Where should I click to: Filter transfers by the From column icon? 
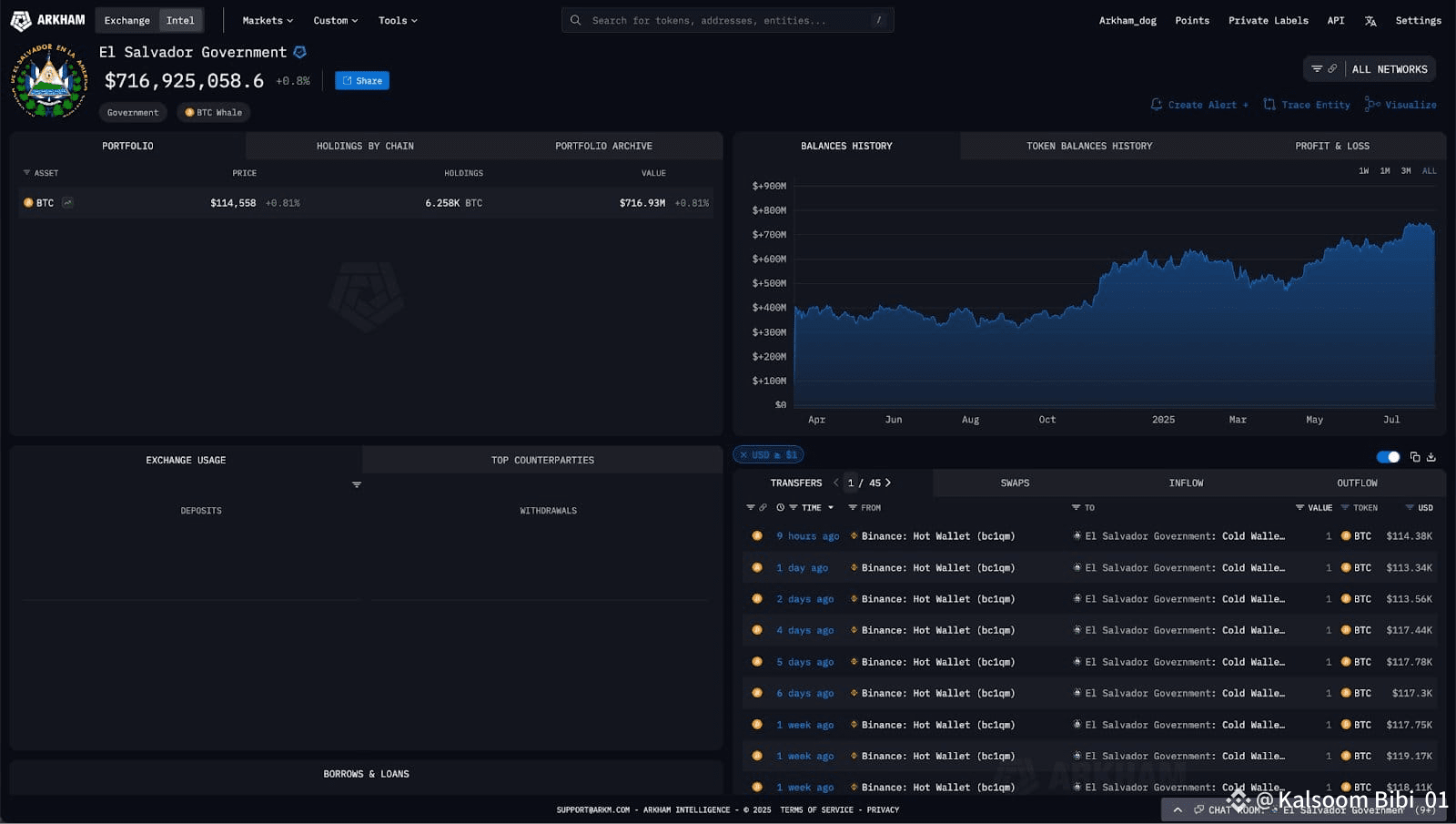tap(853, 508)
